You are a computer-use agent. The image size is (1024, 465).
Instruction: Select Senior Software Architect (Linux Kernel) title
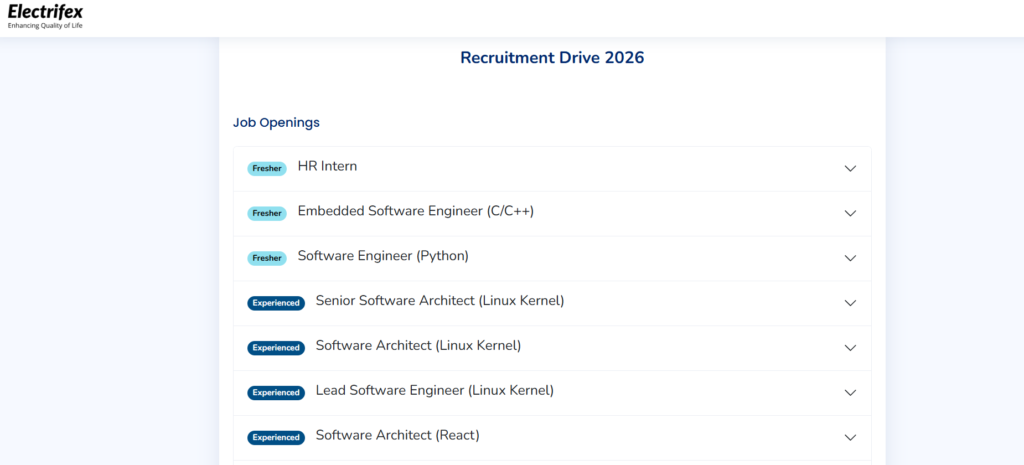[x=439, y=301]
